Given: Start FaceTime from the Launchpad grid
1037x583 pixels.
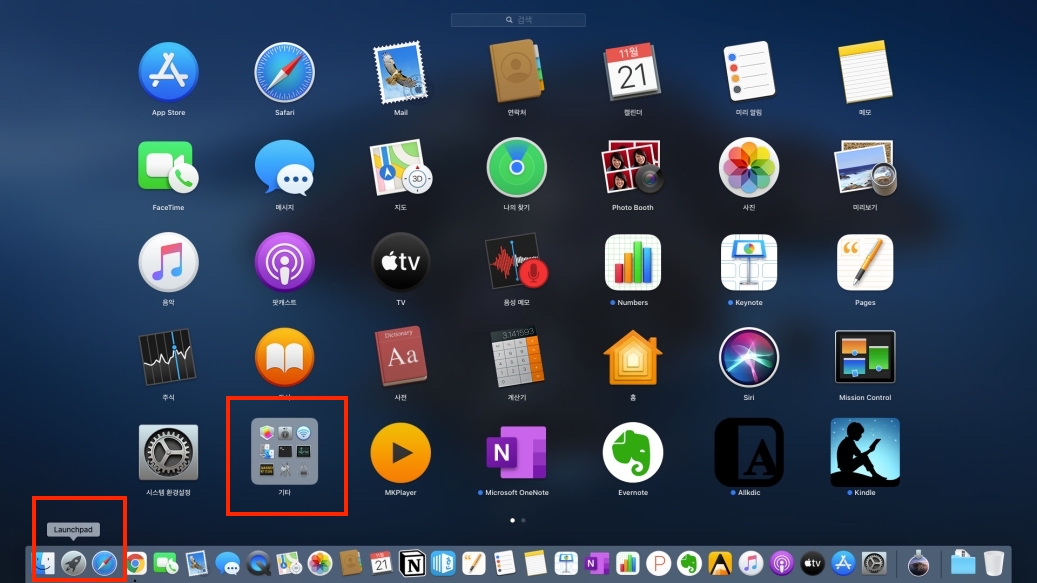Looking at the screenshot, I should coord(168,167).
